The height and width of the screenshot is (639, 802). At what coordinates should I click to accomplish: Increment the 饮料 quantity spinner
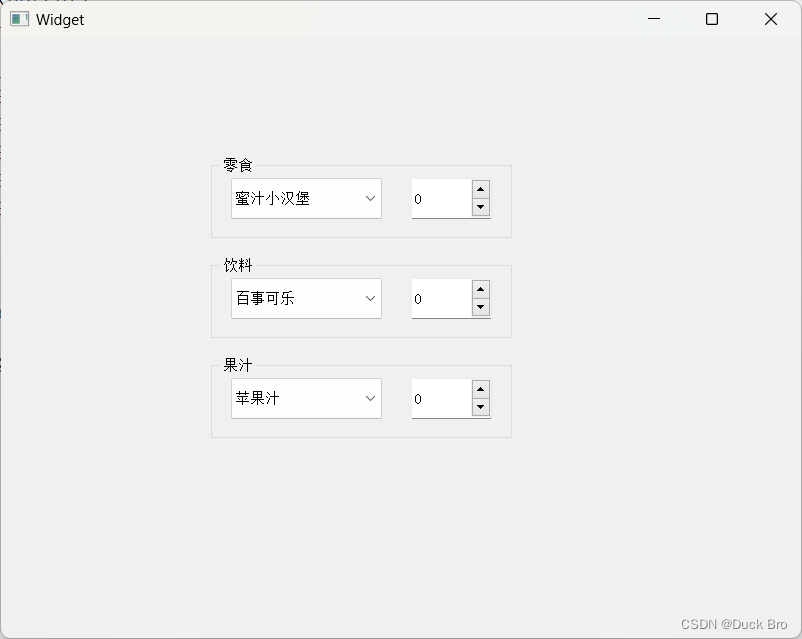480,290
